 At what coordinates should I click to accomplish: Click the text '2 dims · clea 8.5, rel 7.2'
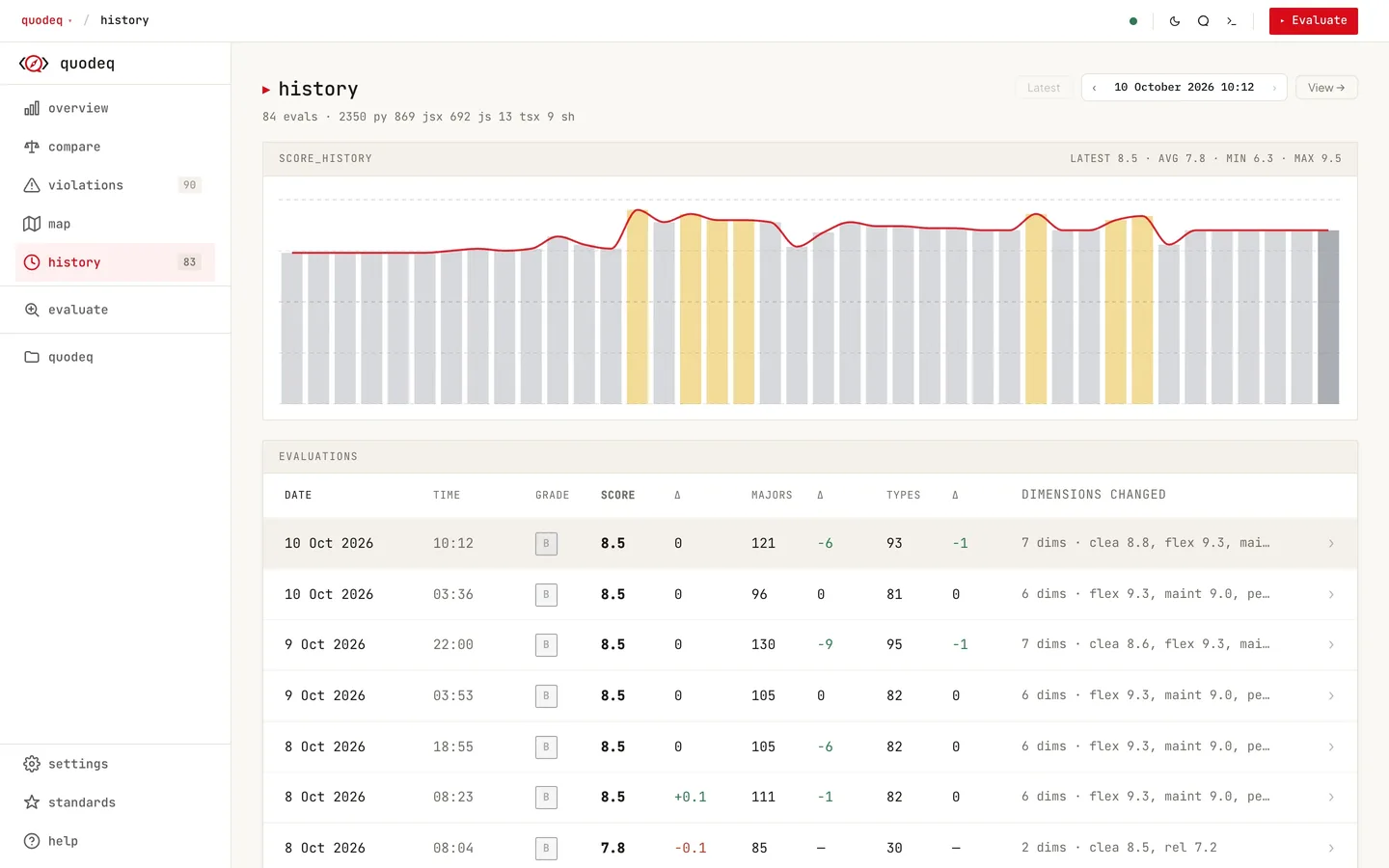[x=1119, y=848]
